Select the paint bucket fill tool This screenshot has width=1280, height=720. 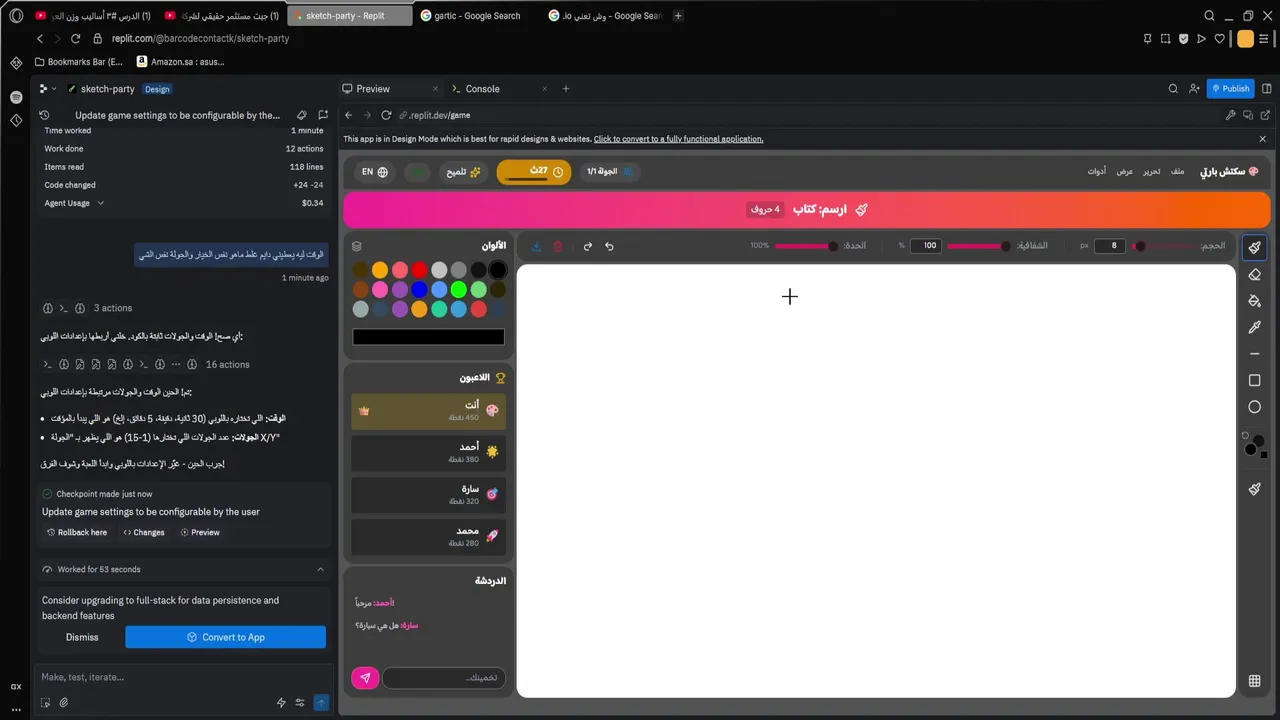(x=1255, y=301)
